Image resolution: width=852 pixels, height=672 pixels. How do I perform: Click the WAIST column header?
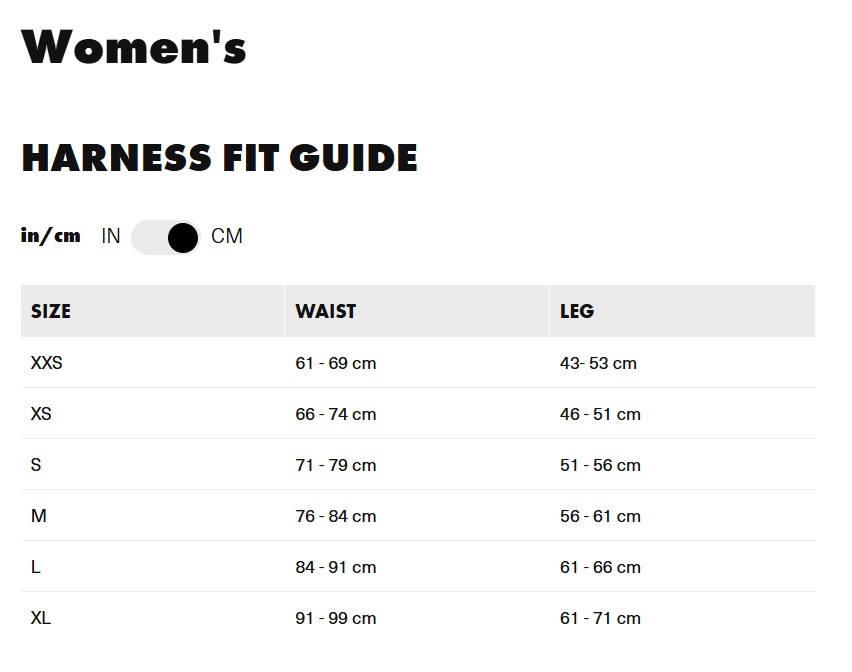pyautogui.click(x=326, y=311)
